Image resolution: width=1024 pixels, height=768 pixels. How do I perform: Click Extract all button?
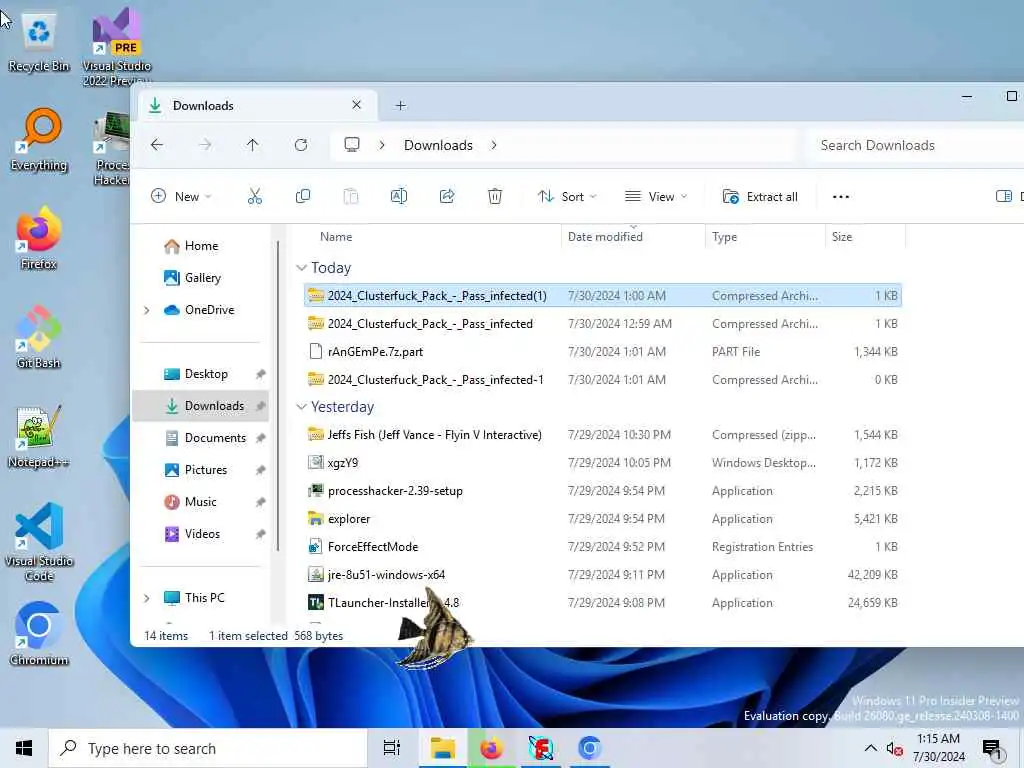[x=760, y=196]
